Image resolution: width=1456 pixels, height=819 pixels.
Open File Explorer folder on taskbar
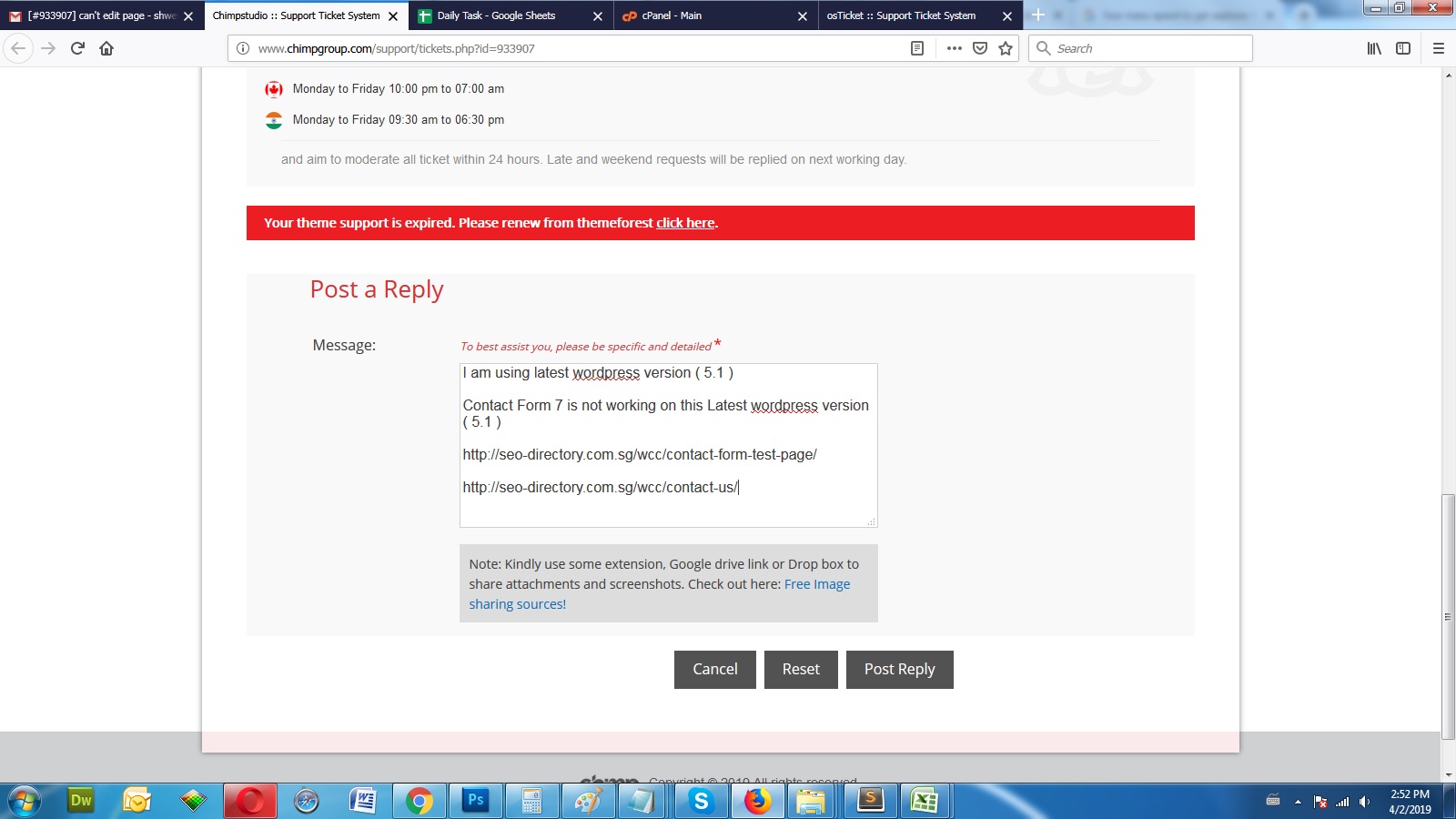click(x=811, y=801)
